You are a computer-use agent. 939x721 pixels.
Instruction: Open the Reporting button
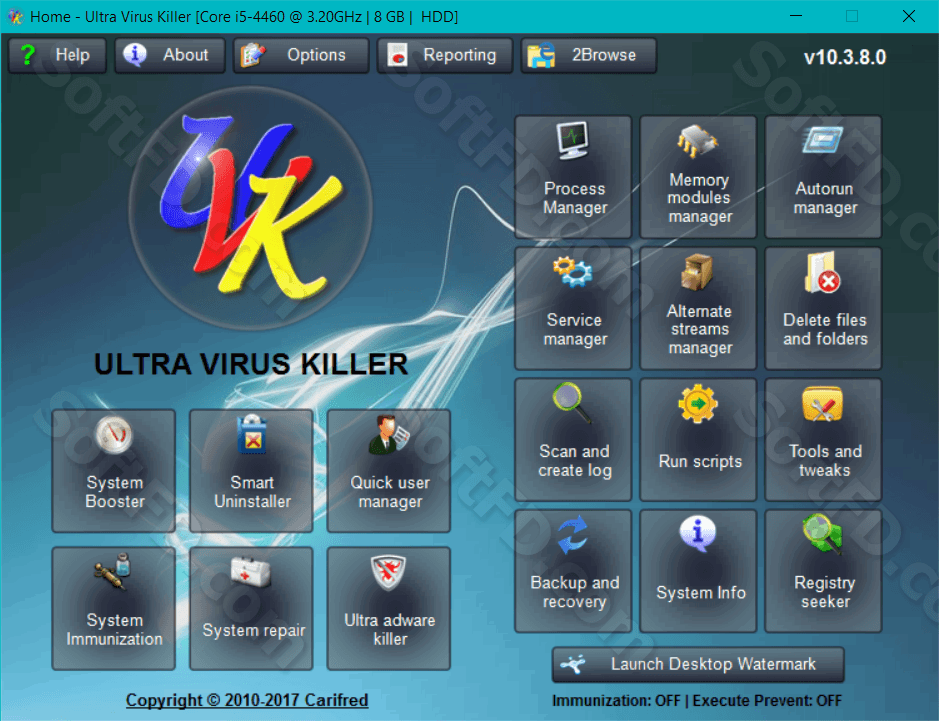(445, 55)
